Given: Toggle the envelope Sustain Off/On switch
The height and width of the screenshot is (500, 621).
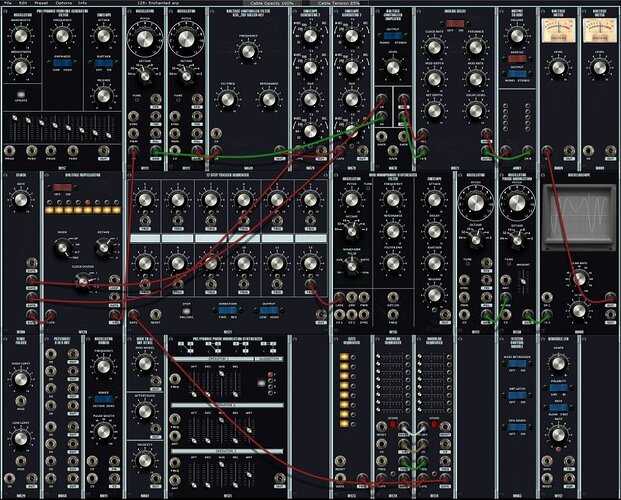Looking at the screenshot, I should point(104,63).
